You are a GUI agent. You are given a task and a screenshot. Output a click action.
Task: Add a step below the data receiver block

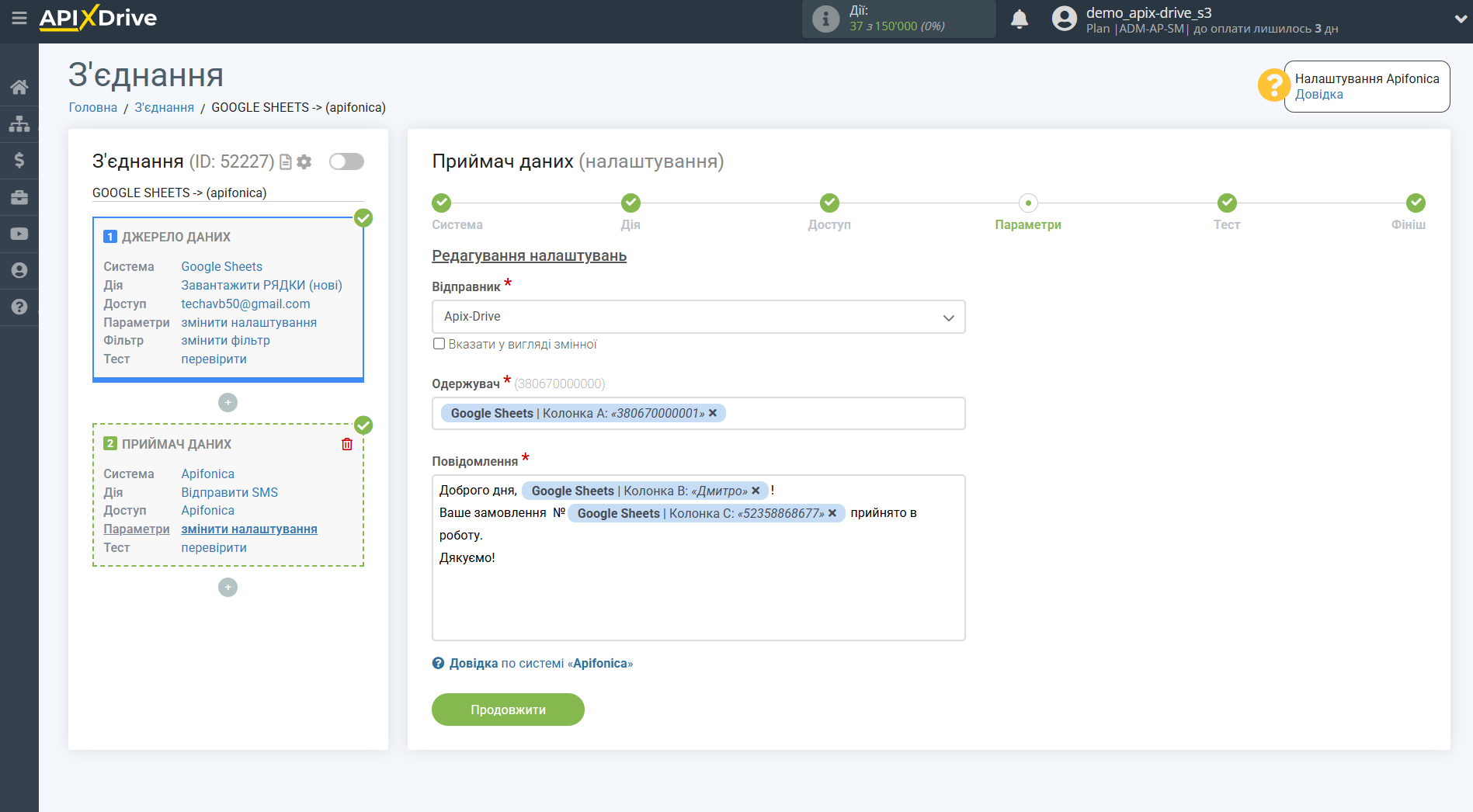228,588
